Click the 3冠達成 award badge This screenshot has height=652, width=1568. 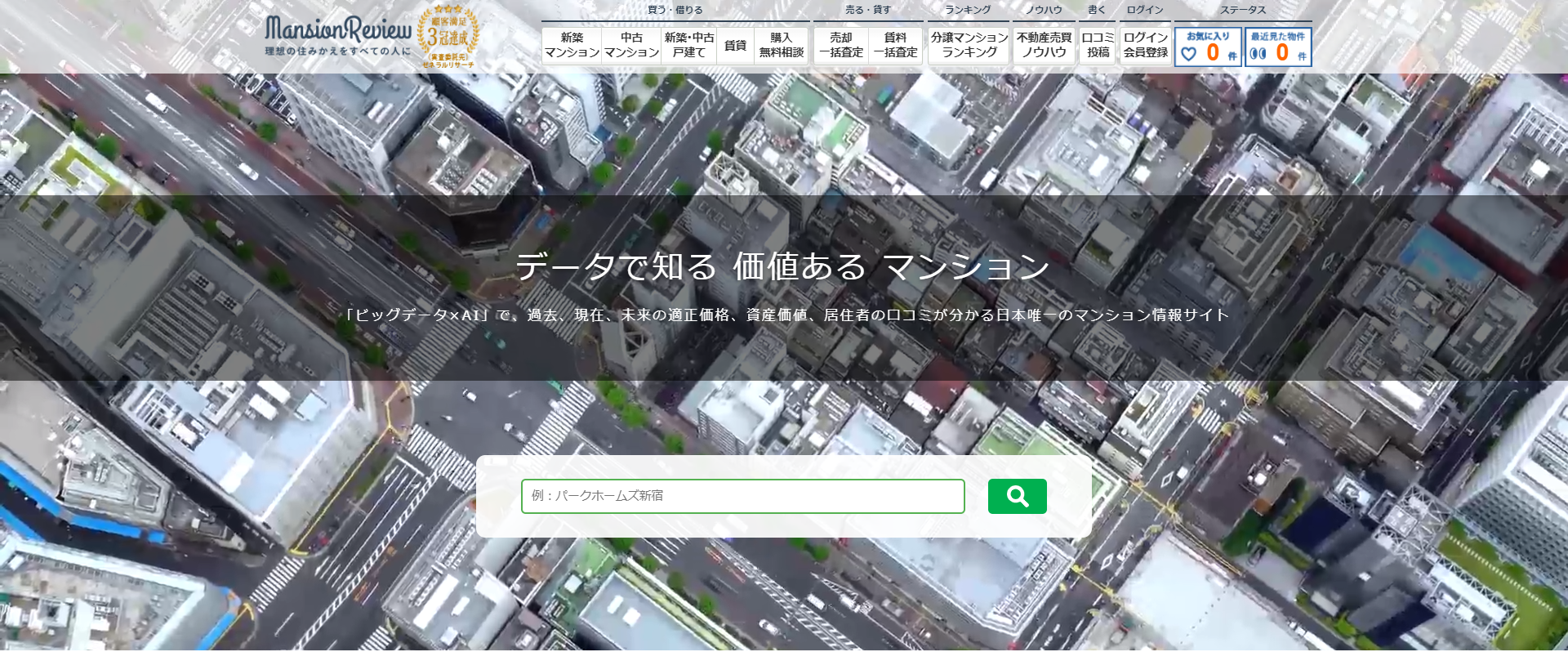pos(448,38)
